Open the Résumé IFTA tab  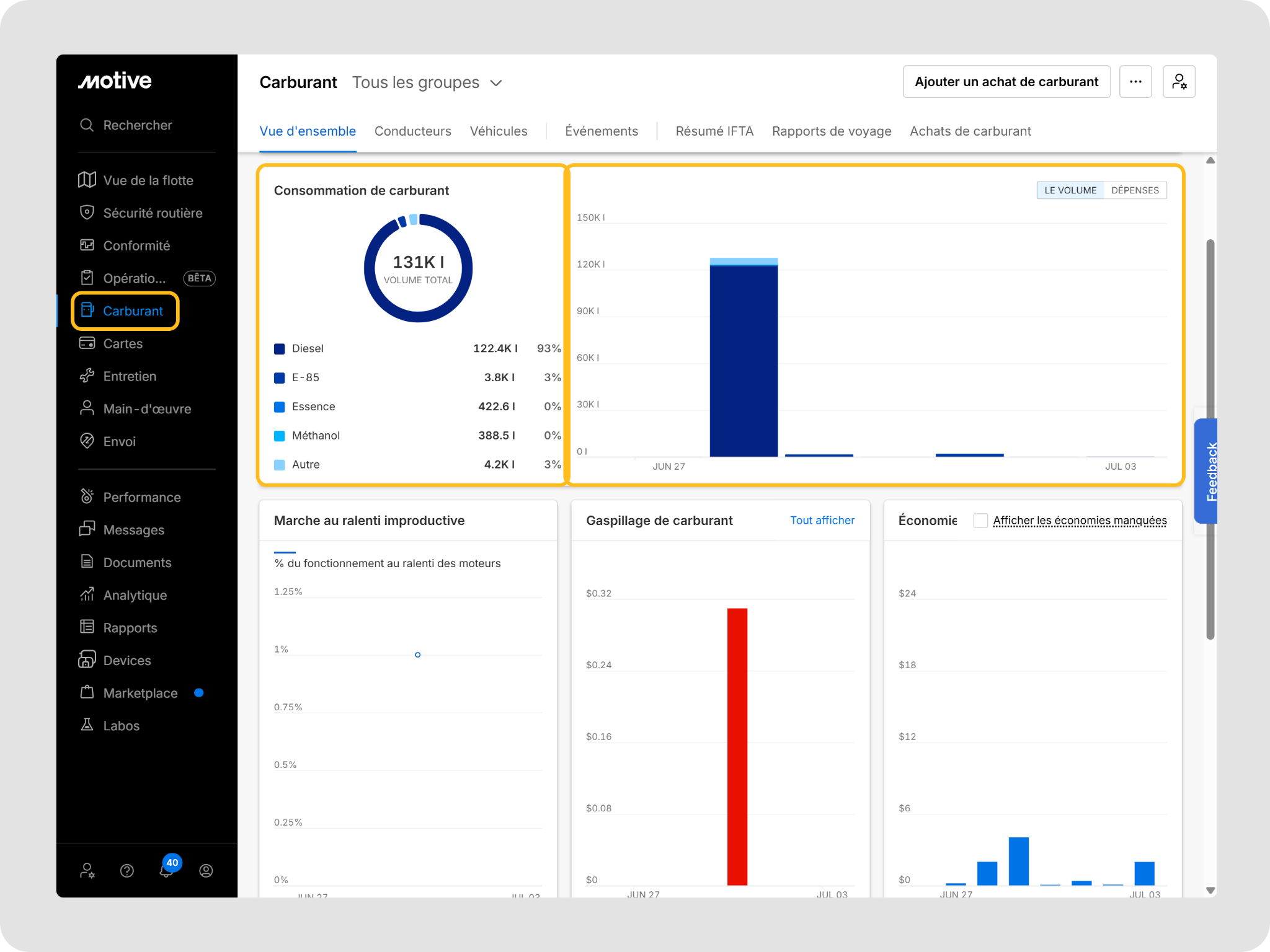(x=714, y=131)
